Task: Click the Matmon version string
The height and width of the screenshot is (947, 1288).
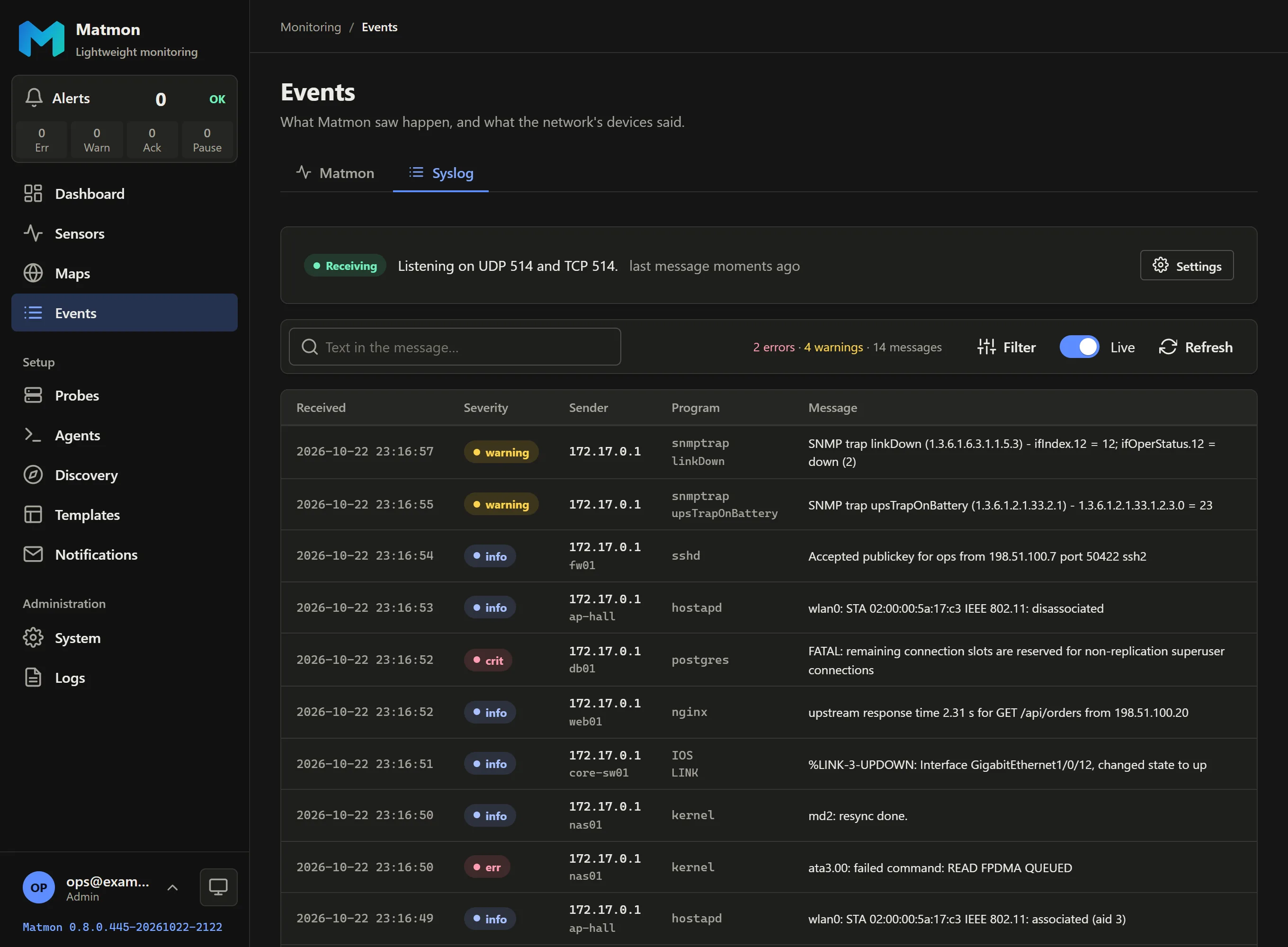Action: [123, 927]
